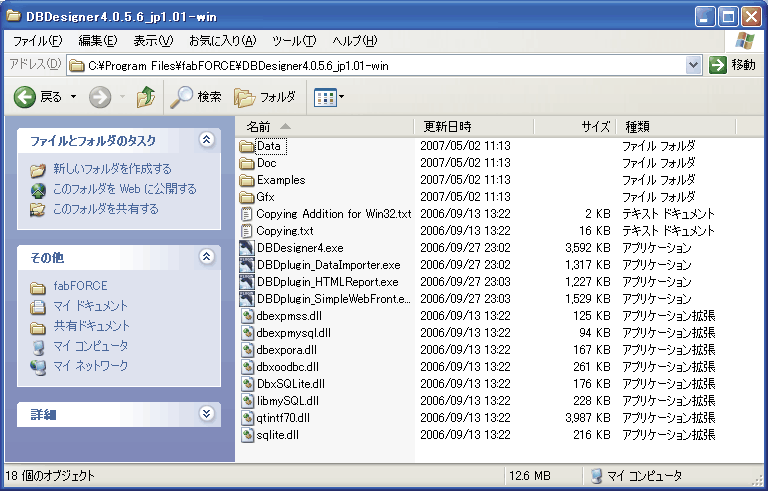Open the 編集(E) menu
The image size is (768, 491).
point(98,41)
